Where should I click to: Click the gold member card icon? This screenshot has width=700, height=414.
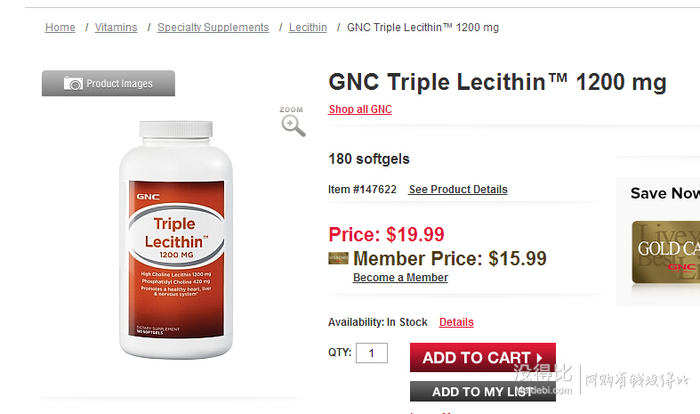point(338,258)
